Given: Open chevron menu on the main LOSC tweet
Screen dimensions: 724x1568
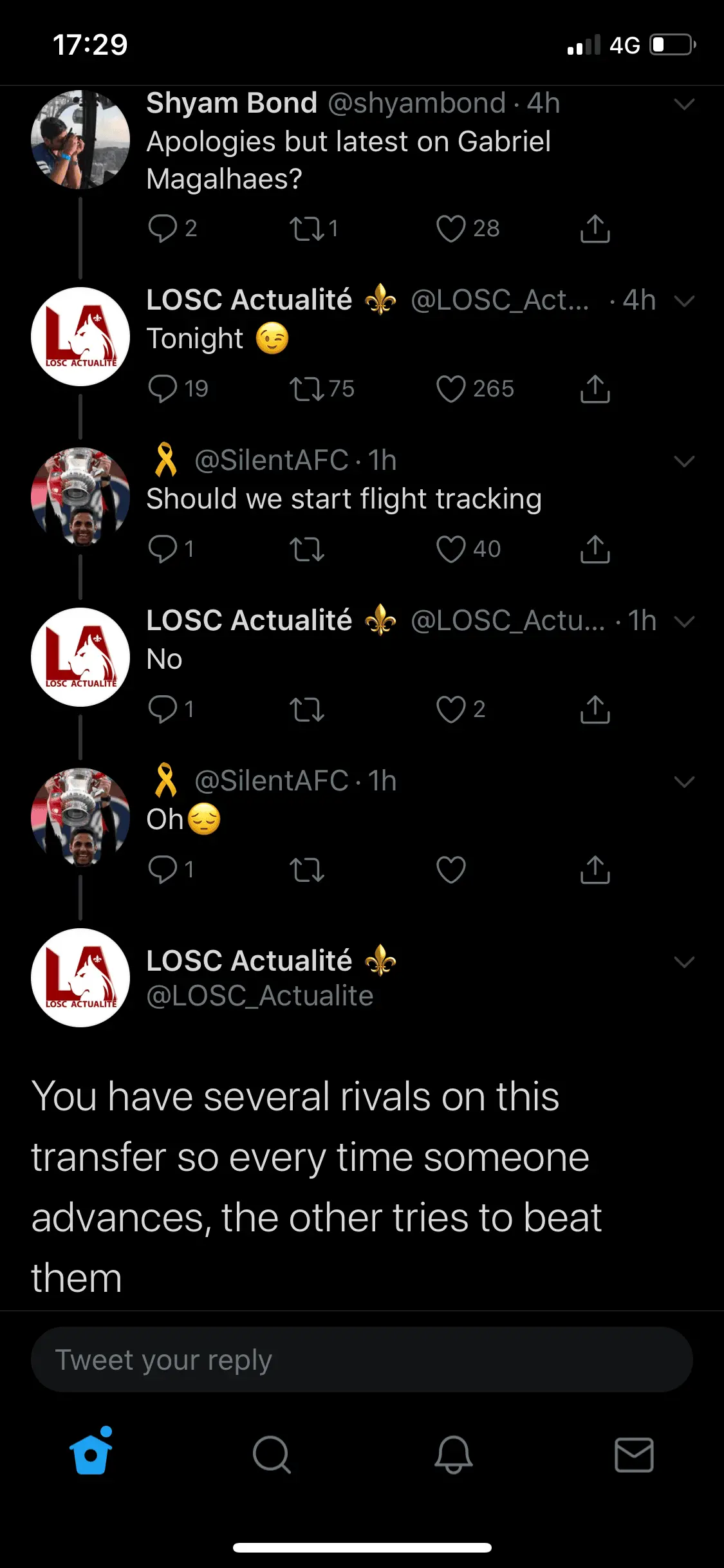Looking at the screenshot, I should pyautogui.click(x=684, y=962).
